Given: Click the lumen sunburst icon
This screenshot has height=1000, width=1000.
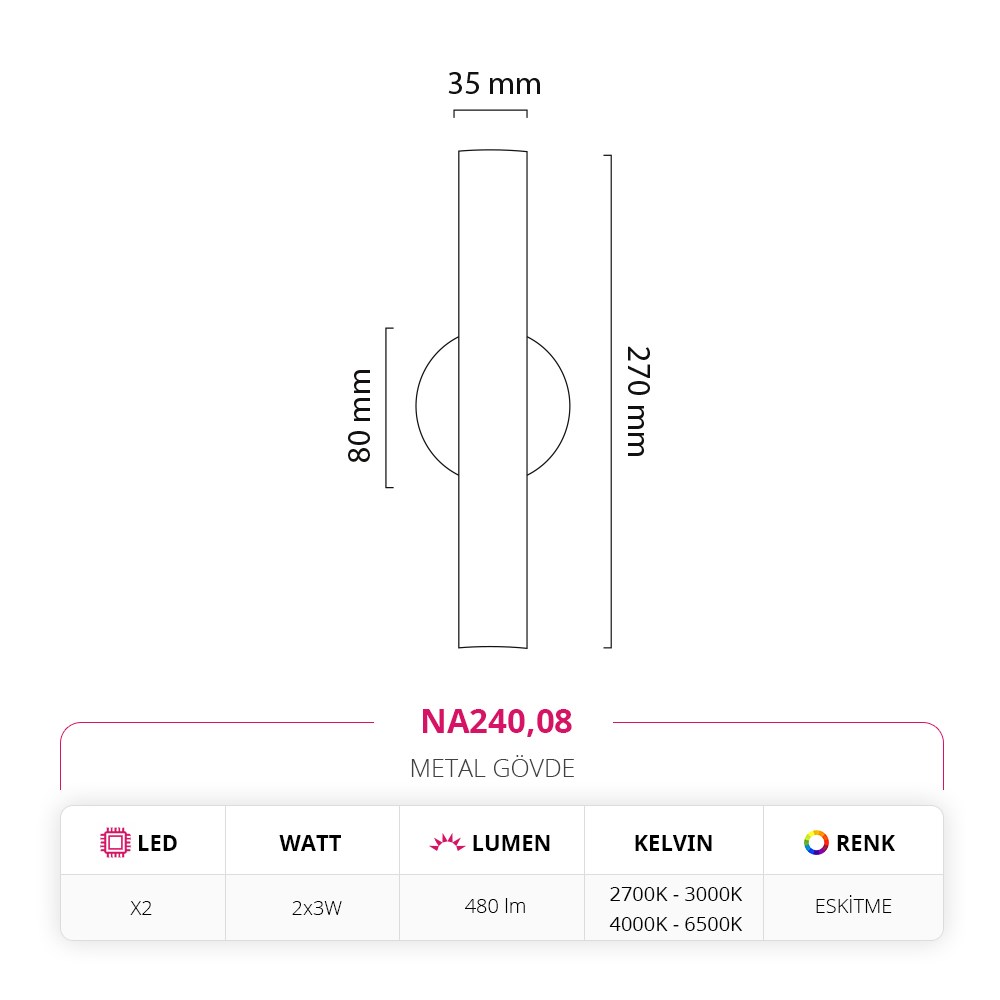Looking at the screenshot, I should pyautogui.click(x=447, y=842).
